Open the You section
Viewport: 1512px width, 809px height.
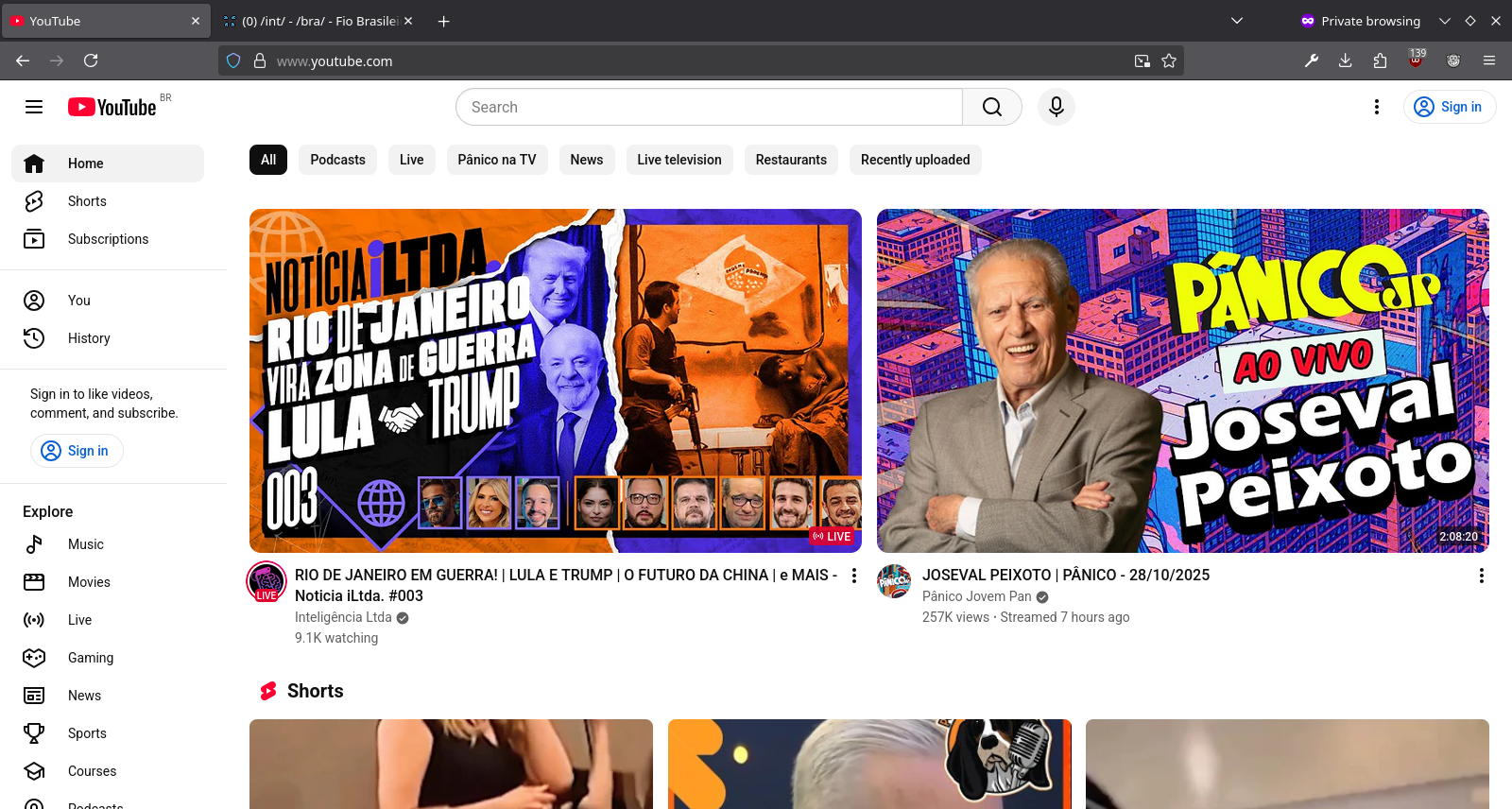[108, 301]
